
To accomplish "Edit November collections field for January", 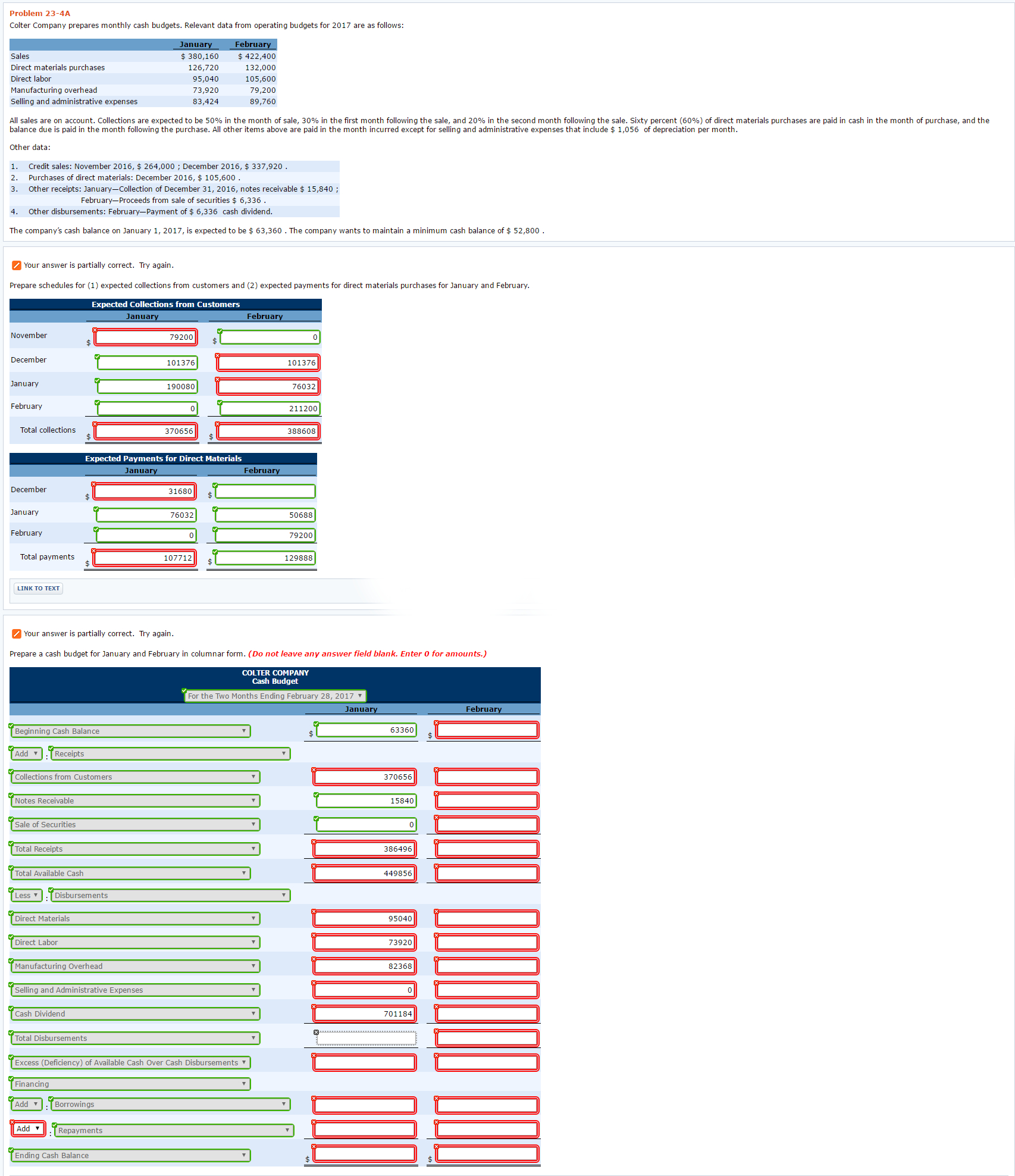I will [145, 337].
